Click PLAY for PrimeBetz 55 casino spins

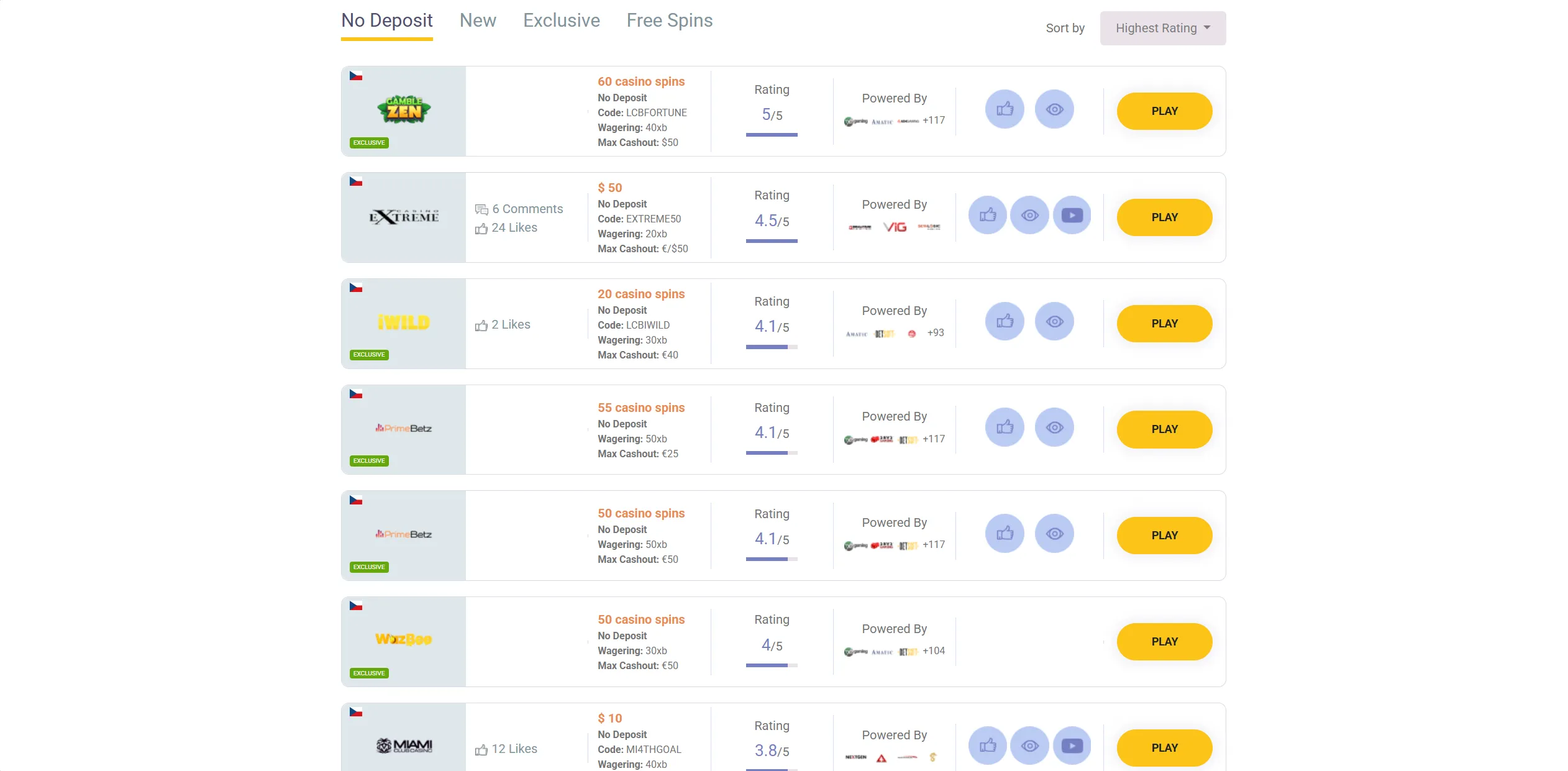click(x=1164, y=429)
